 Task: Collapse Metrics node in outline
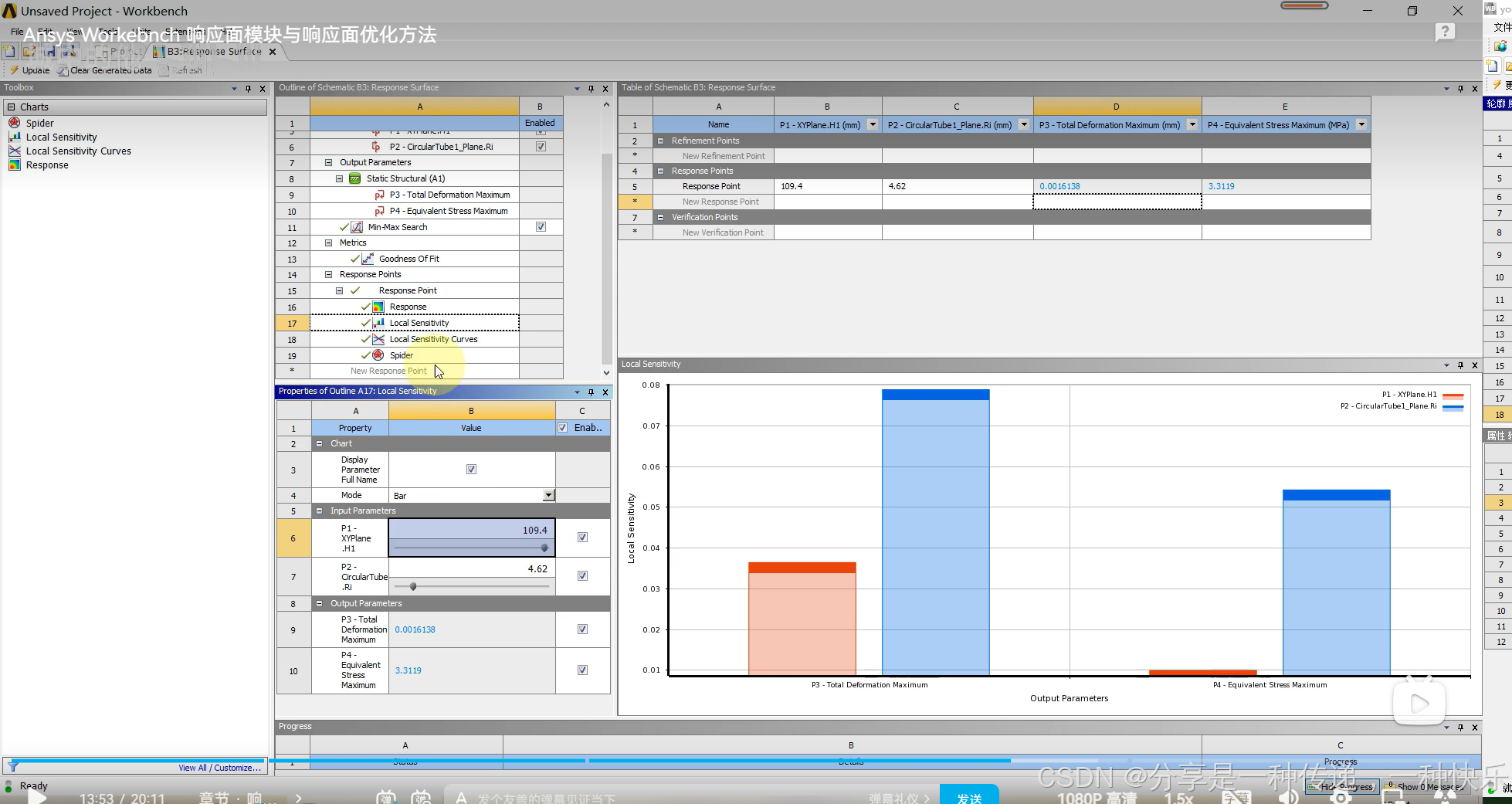coord(328,243)
